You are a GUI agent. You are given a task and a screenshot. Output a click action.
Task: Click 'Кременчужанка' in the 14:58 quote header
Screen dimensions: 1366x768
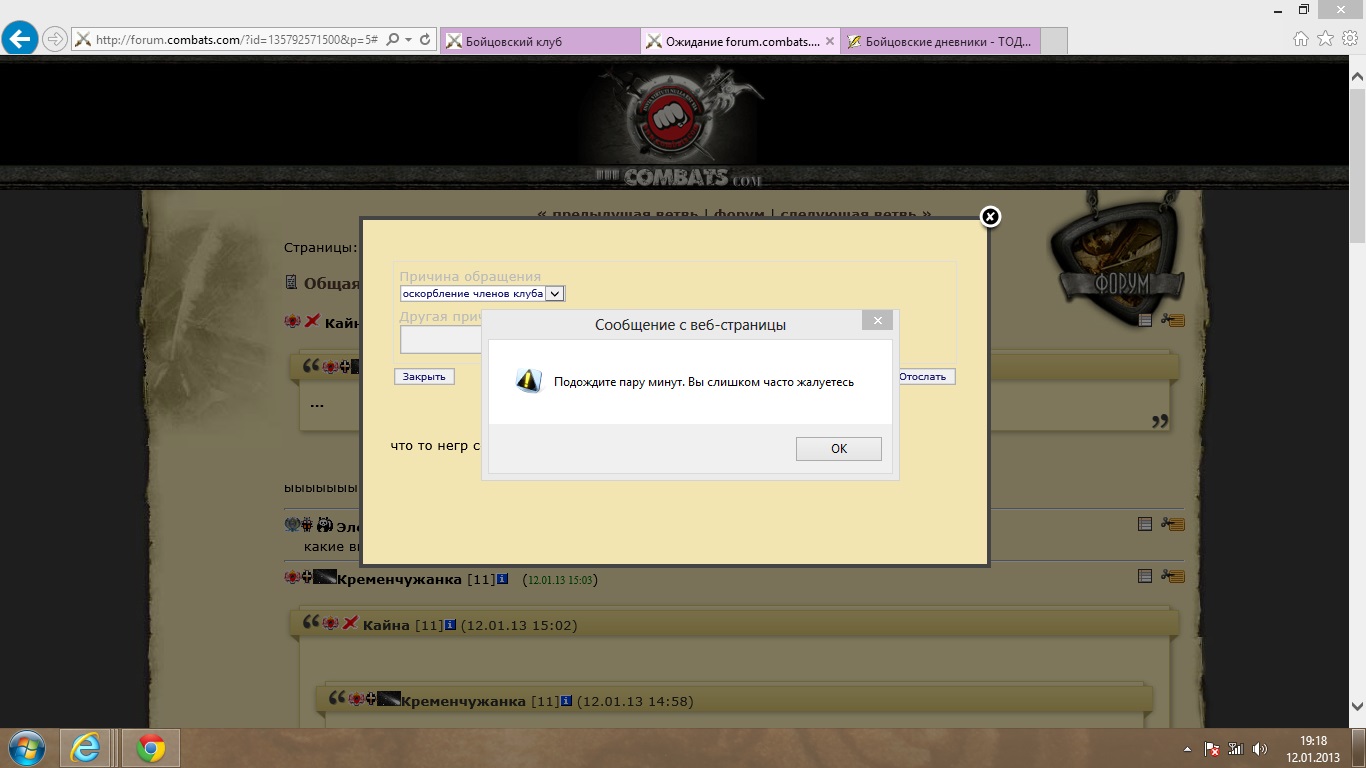point(463,701)
